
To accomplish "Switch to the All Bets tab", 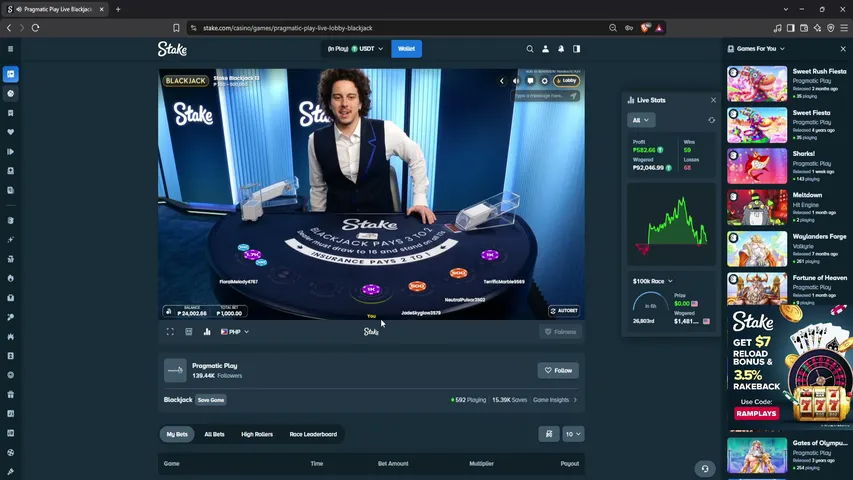I will pyautogui.click(x=214, y=434).
